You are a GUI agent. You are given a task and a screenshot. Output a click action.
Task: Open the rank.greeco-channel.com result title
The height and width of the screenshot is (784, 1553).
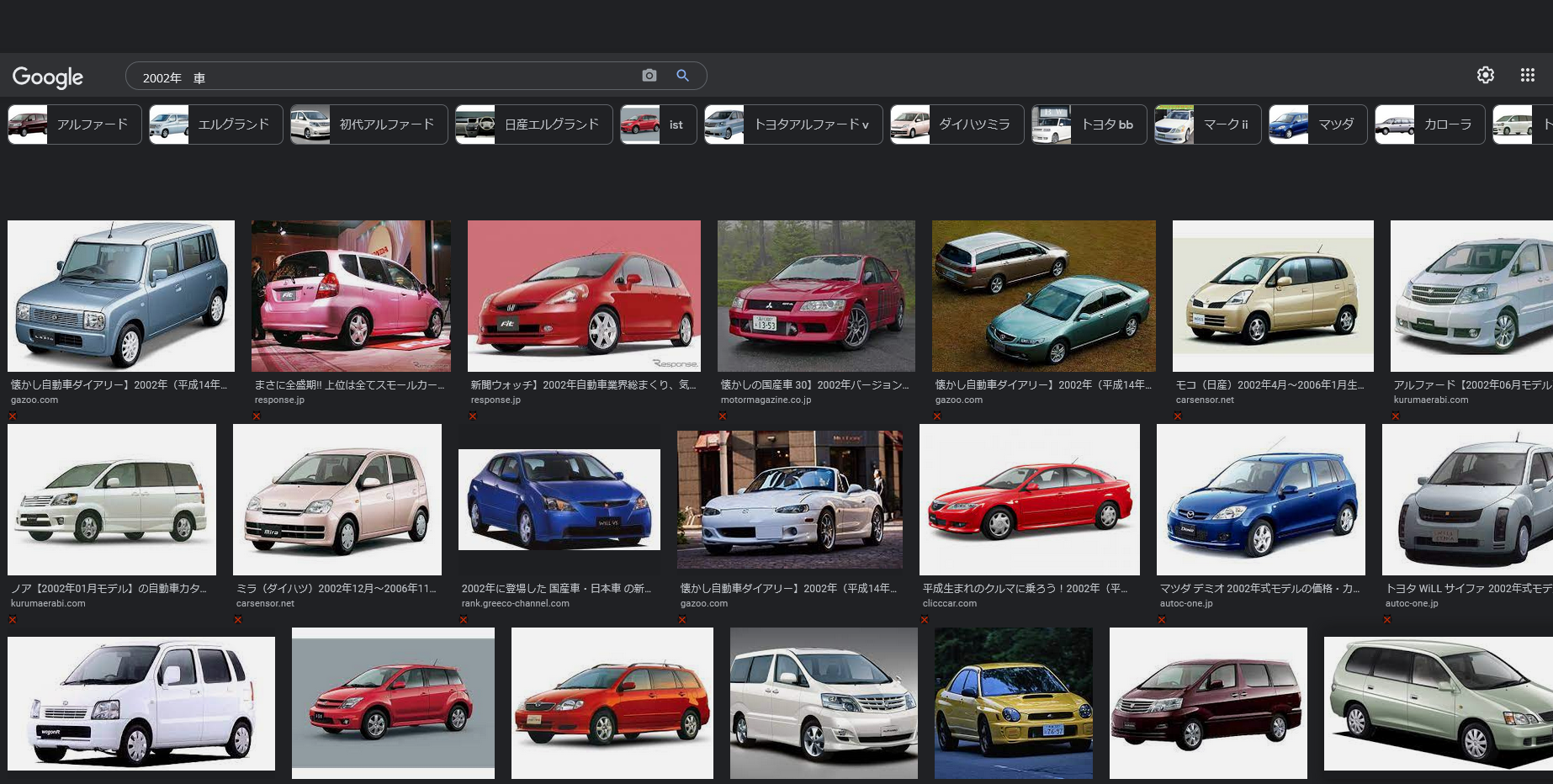coord(557,588)
